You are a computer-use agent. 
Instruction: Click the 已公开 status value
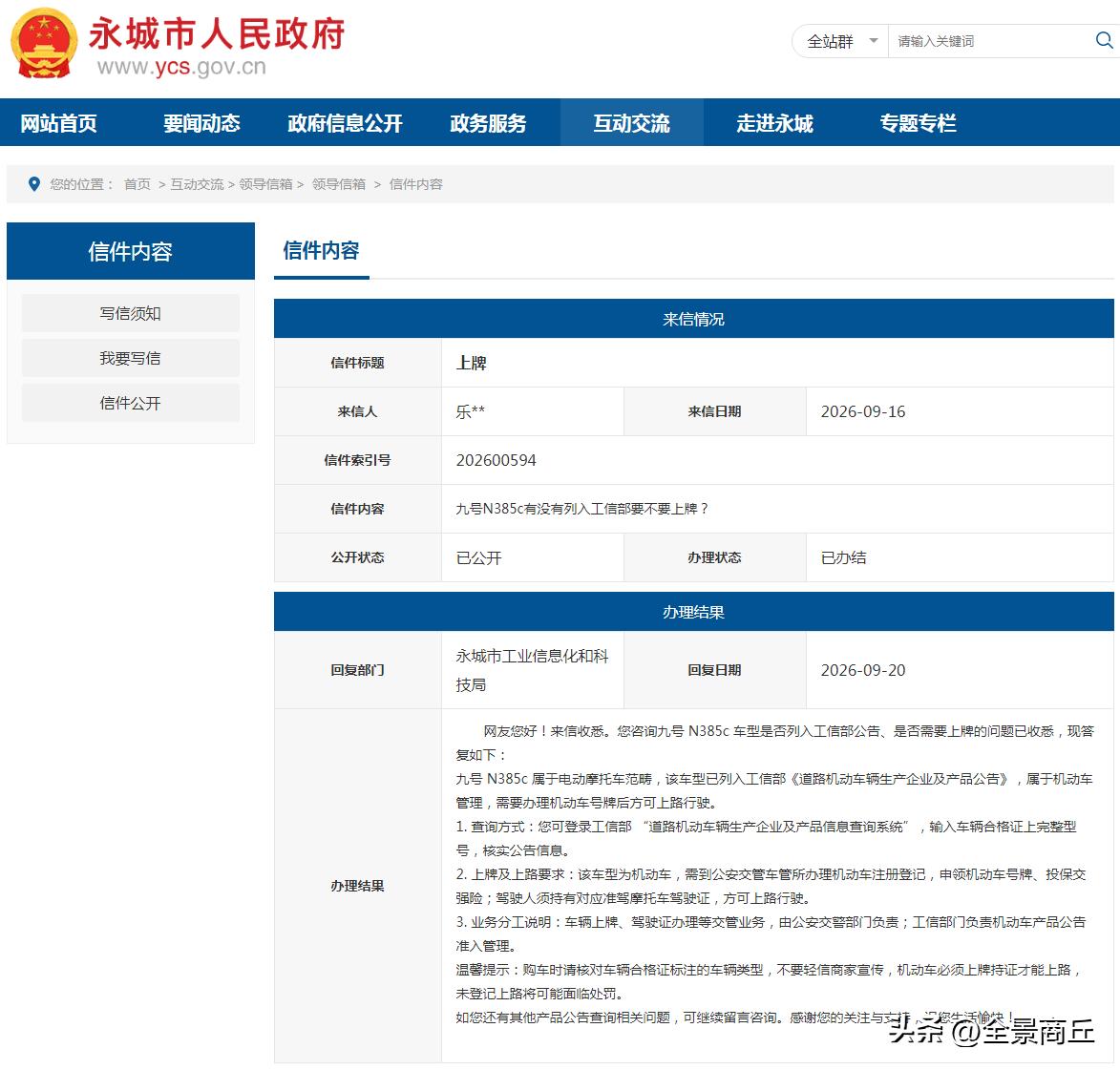(478, 557)
